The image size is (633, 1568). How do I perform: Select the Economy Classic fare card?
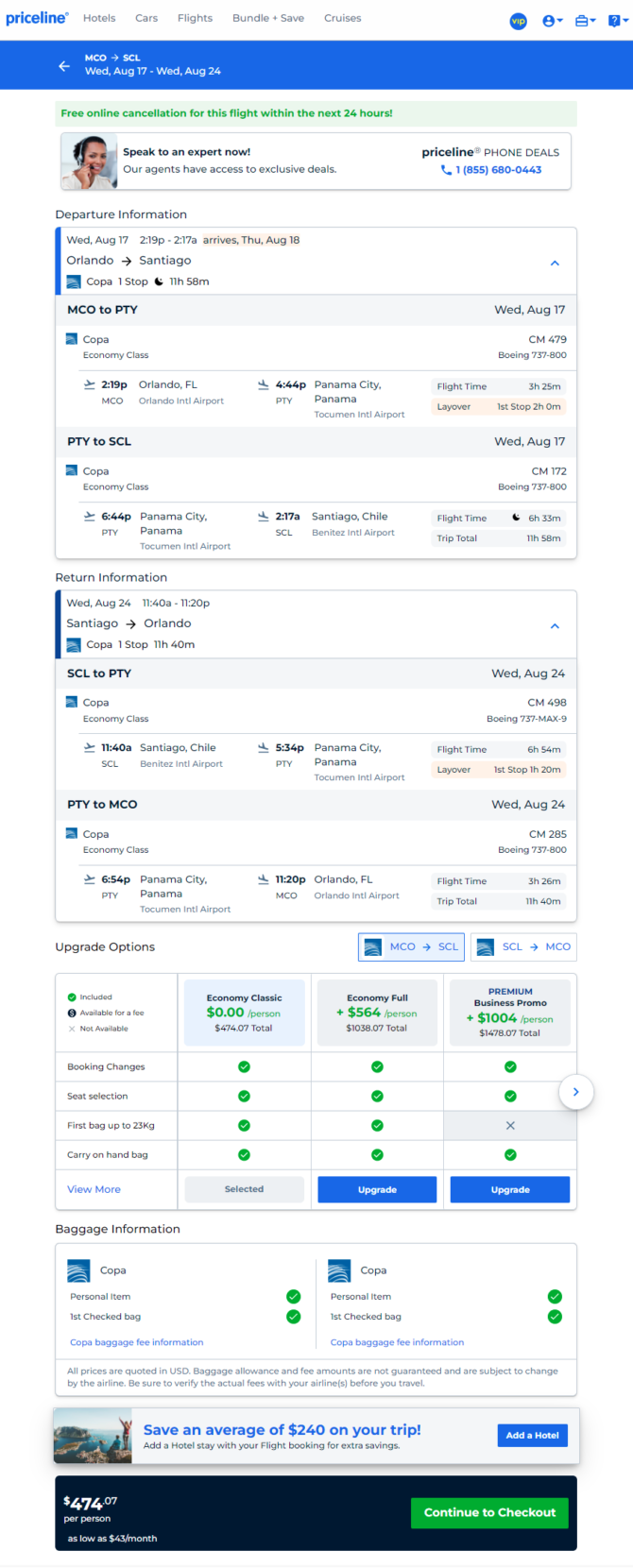pyautogui.click(x=244, y=1013)
